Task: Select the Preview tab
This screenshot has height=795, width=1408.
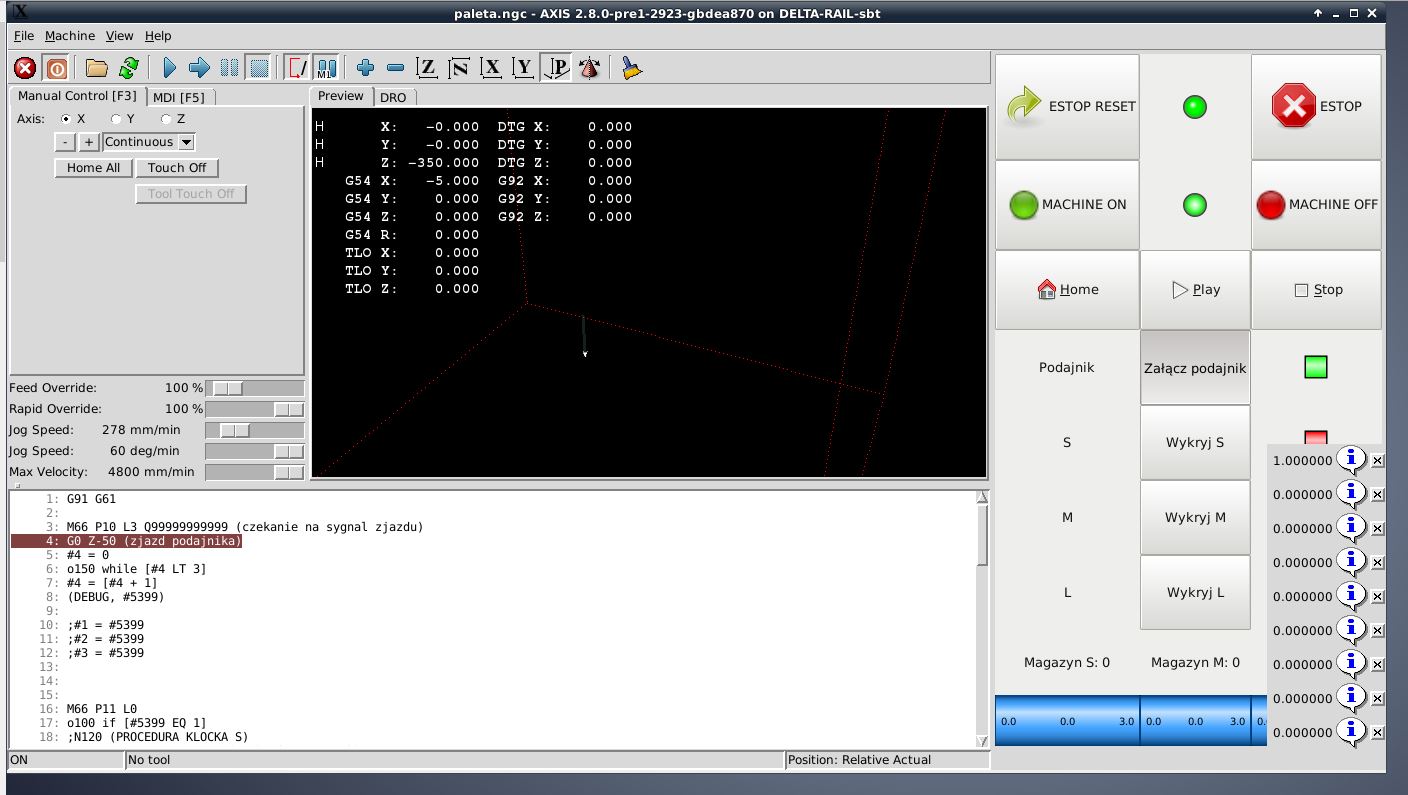Action: 341,96
